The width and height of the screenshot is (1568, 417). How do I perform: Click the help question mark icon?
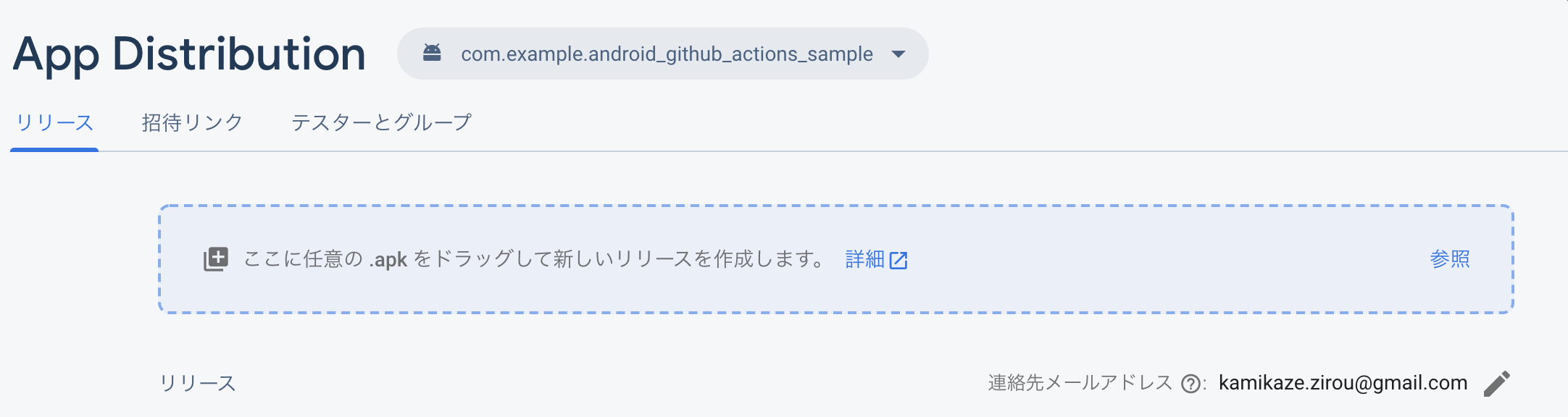click(x=1190, y=384)
